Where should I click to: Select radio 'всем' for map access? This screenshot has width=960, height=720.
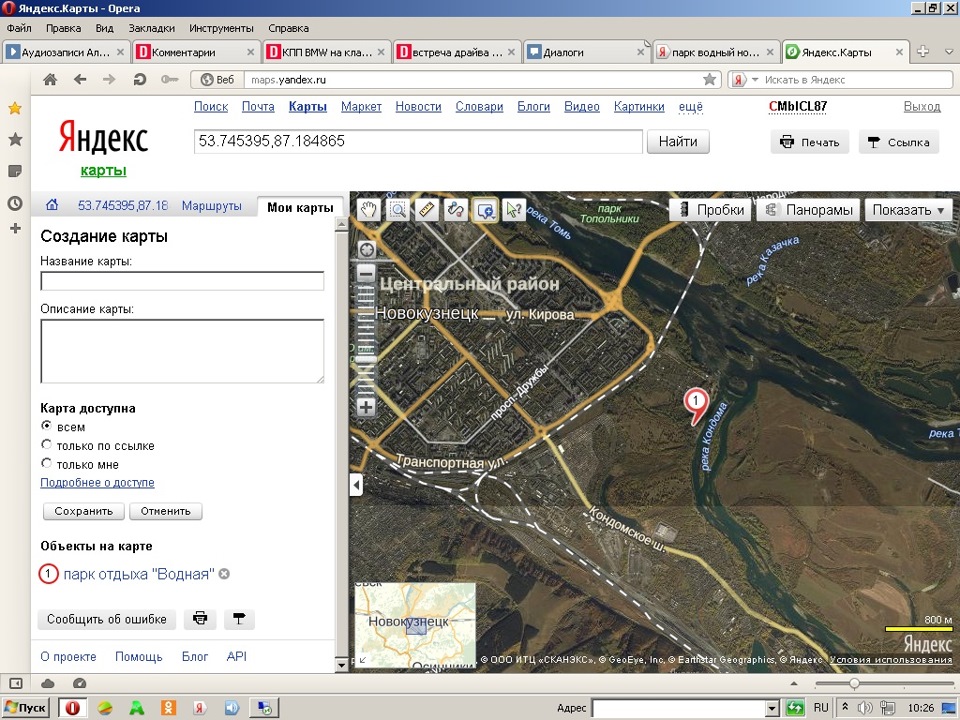tap(47, 426)
